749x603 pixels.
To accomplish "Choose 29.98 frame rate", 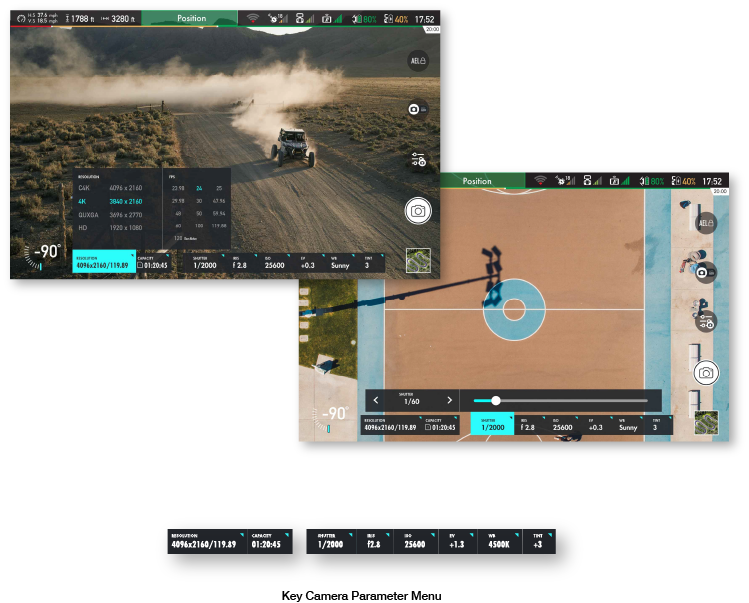I will pos(178,201).
